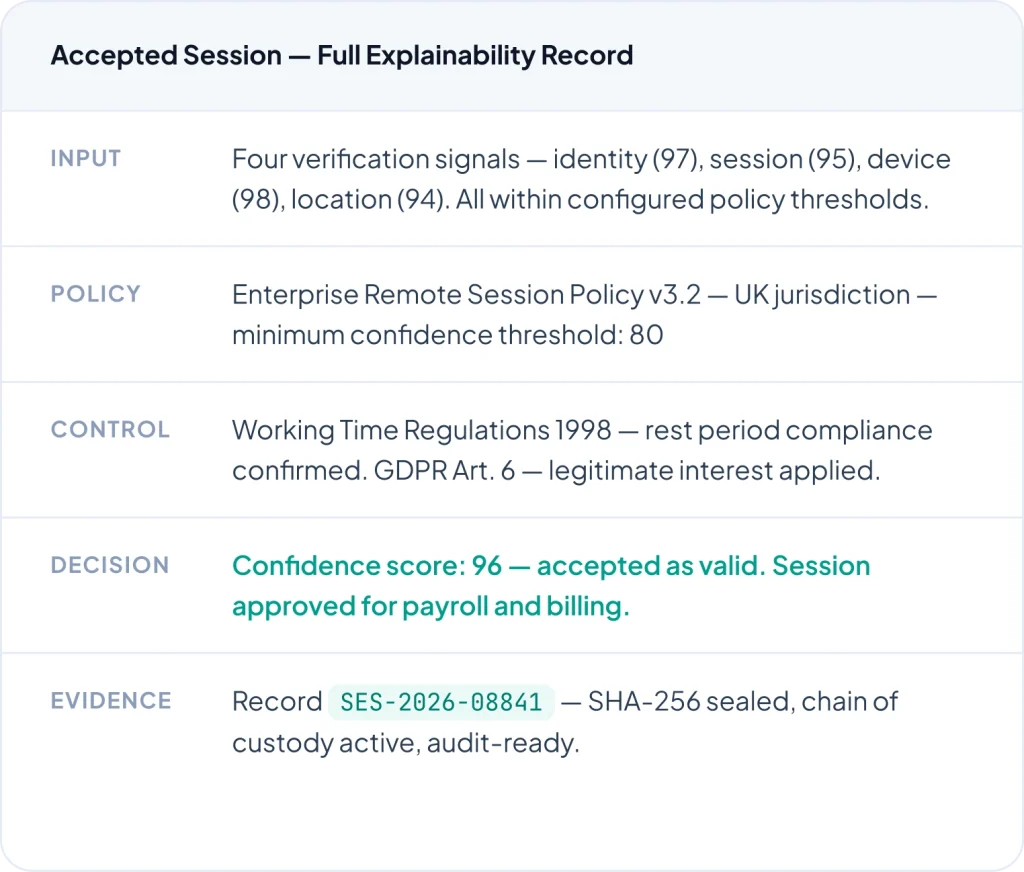
Task: Select the EVIDENCE row label
Action: click(111, 701)
